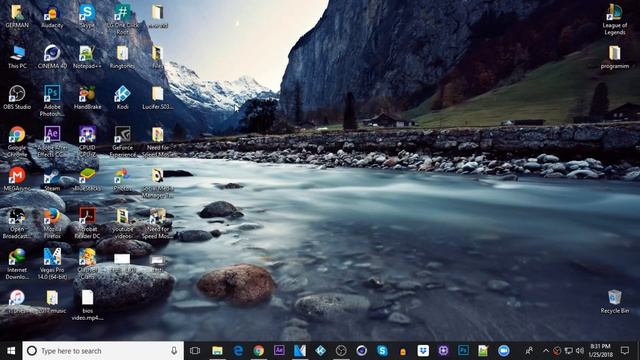The height and width of the screenshot is (360, 640).
Task: Open the 2017 music folder
Action: tap(52, 301)
